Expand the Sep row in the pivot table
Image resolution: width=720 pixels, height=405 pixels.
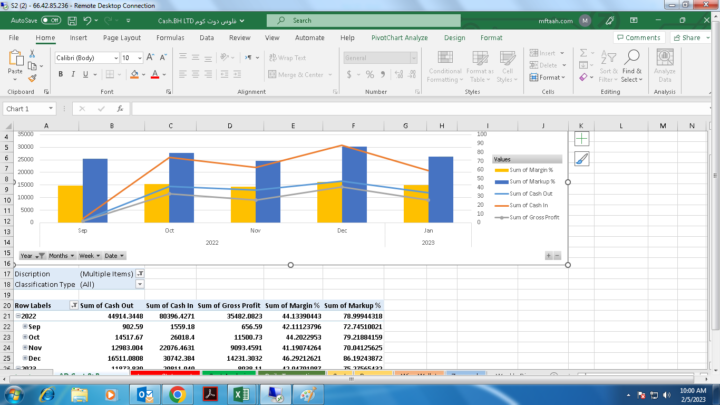(x=25, y=327)
